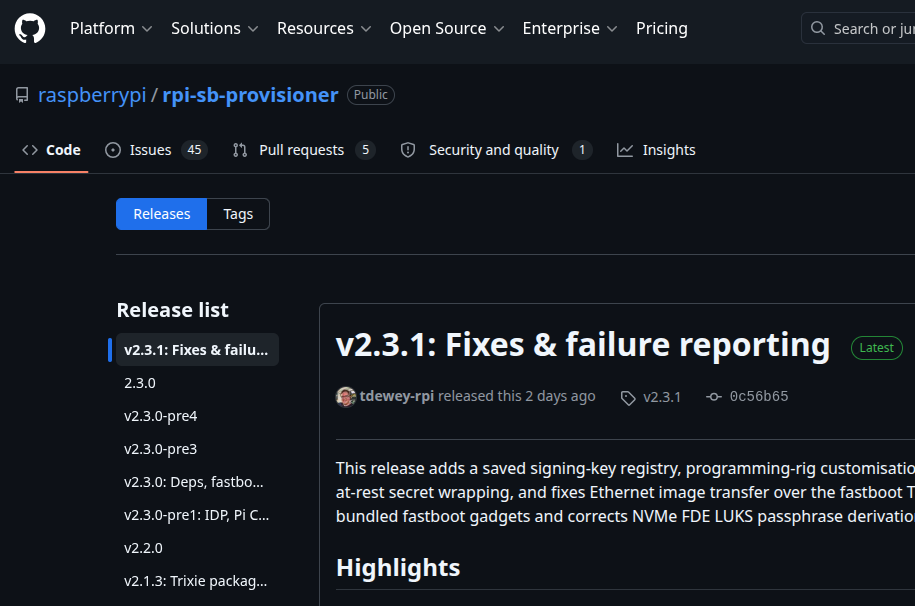
Task: Click the tdewey-rpi avatar
Action: pos(346,397)
